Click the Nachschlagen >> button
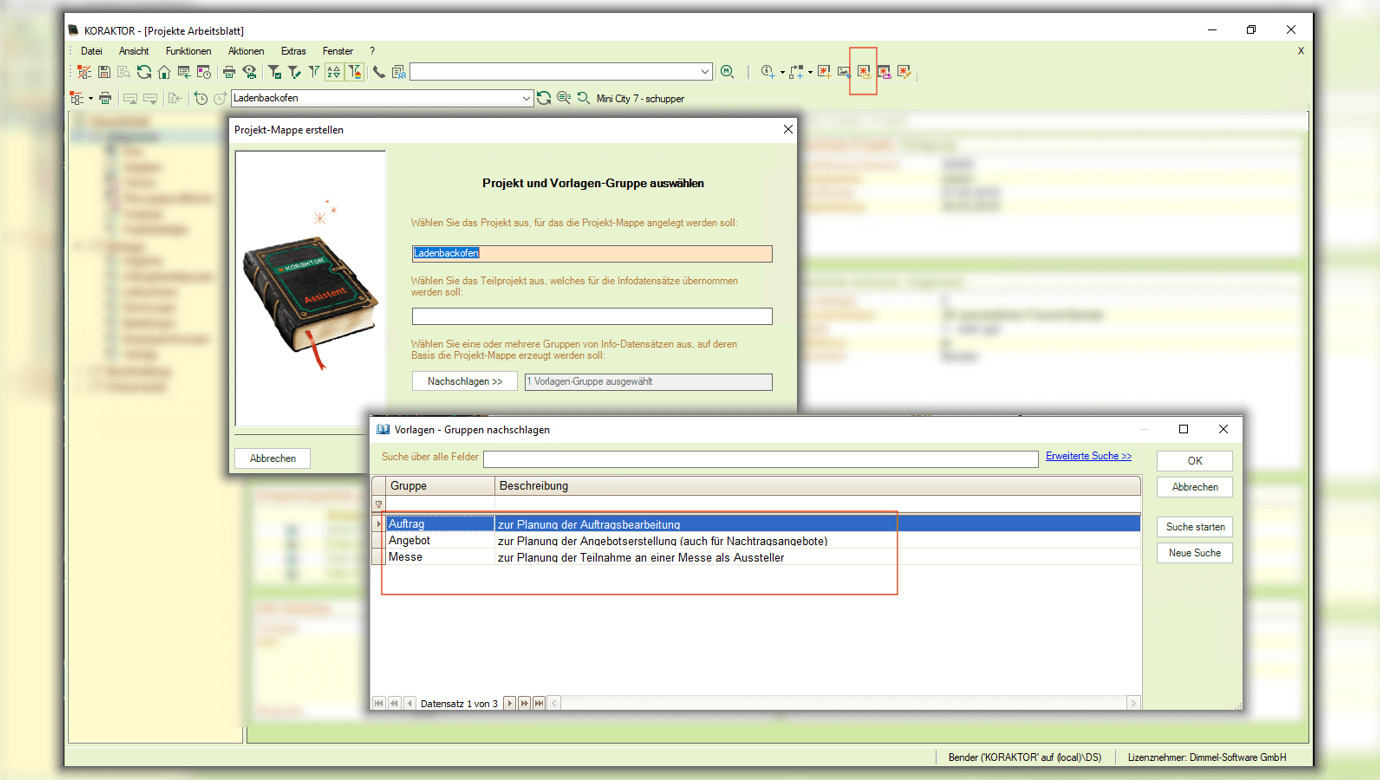The height and width of the screenshot is (780, 1380). click(x=464, y=381)
